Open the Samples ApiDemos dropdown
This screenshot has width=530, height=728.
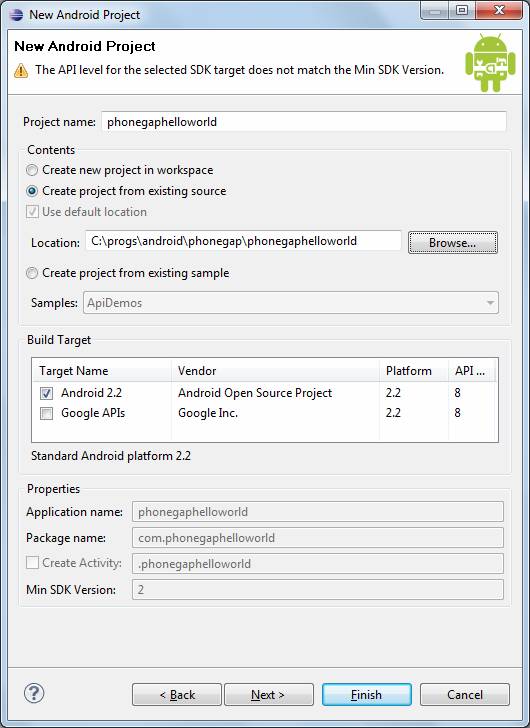click(x=291, y=303)
